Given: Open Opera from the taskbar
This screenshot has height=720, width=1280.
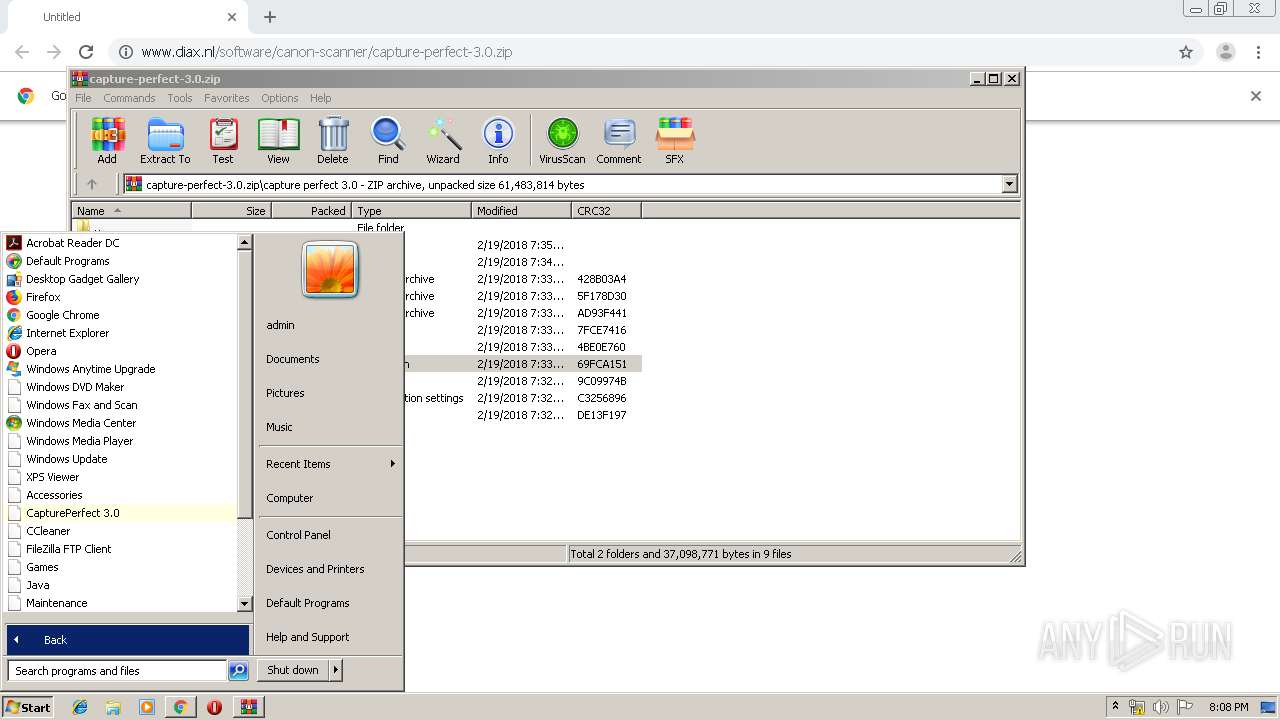Looking at the screenshot, I should pos(214,707).
